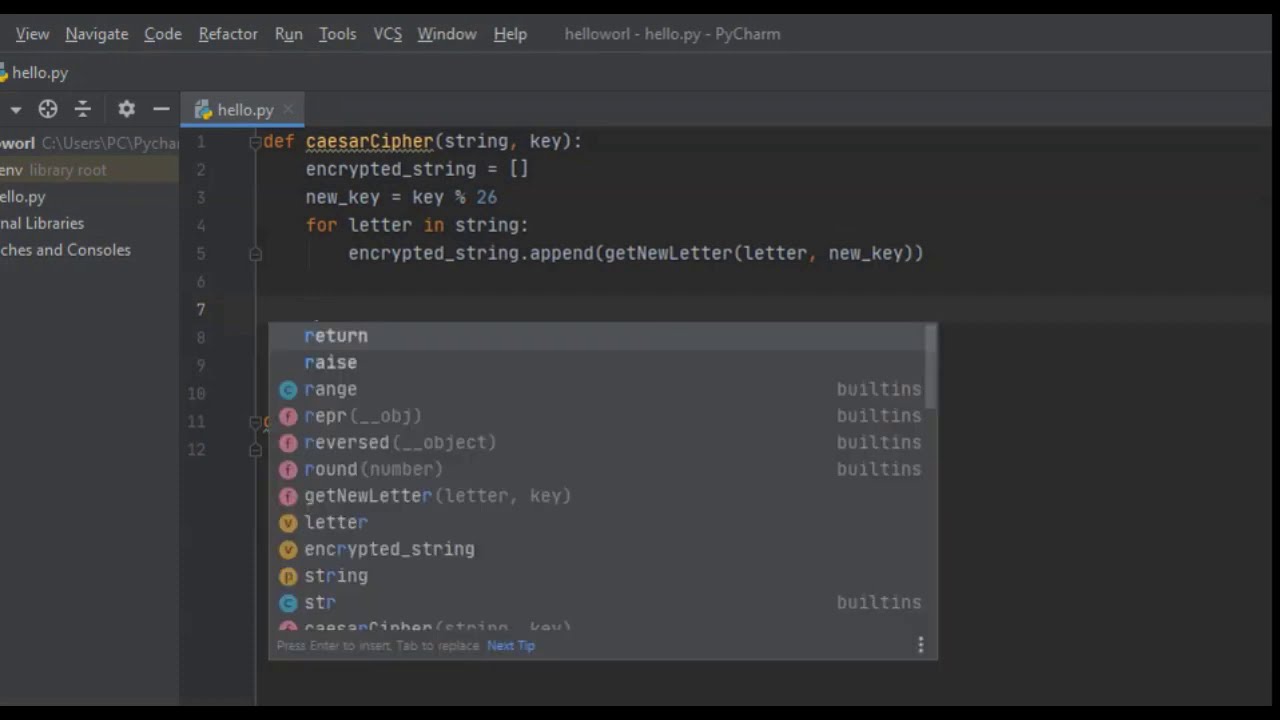Choose the str builtins suggestion
This screenshot has height=720, width=1280.
(x=596, y=602)
